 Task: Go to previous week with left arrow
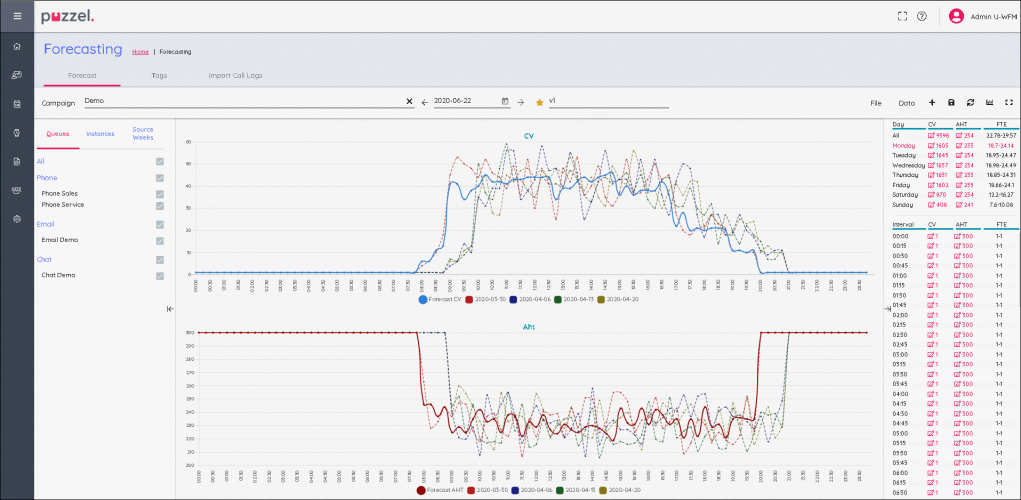[424, 102]
